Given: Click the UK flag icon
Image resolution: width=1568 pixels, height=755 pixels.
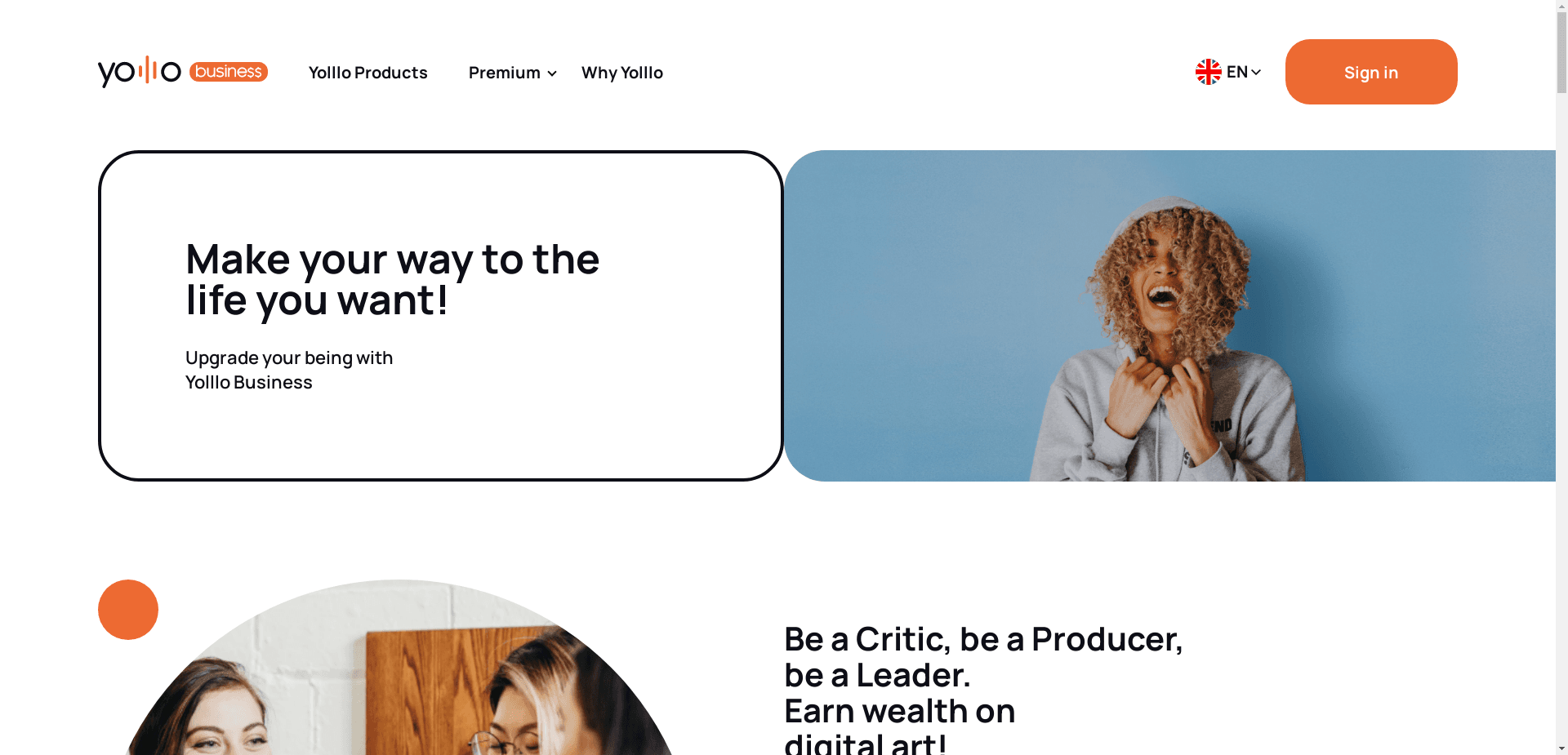Looking at the screenshot, I should 1209,72.
